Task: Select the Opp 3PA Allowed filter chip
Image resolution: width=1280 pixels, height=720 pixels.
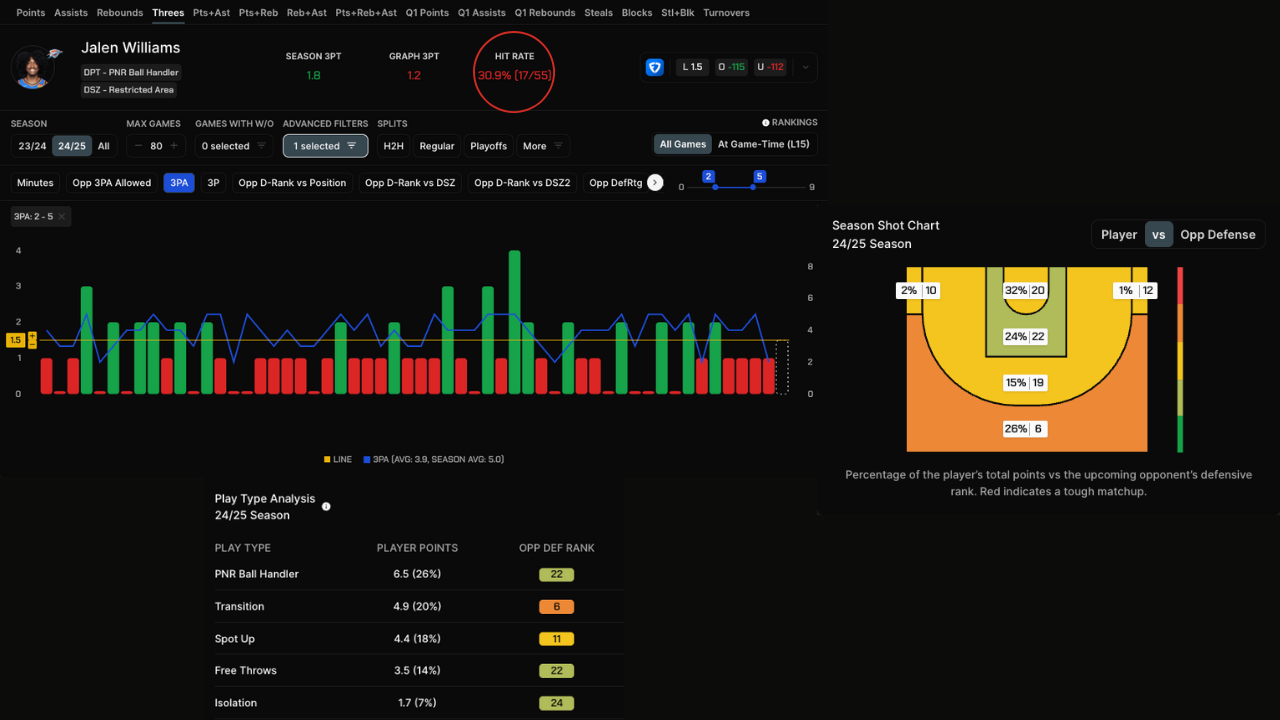Action: click(112, 183)
